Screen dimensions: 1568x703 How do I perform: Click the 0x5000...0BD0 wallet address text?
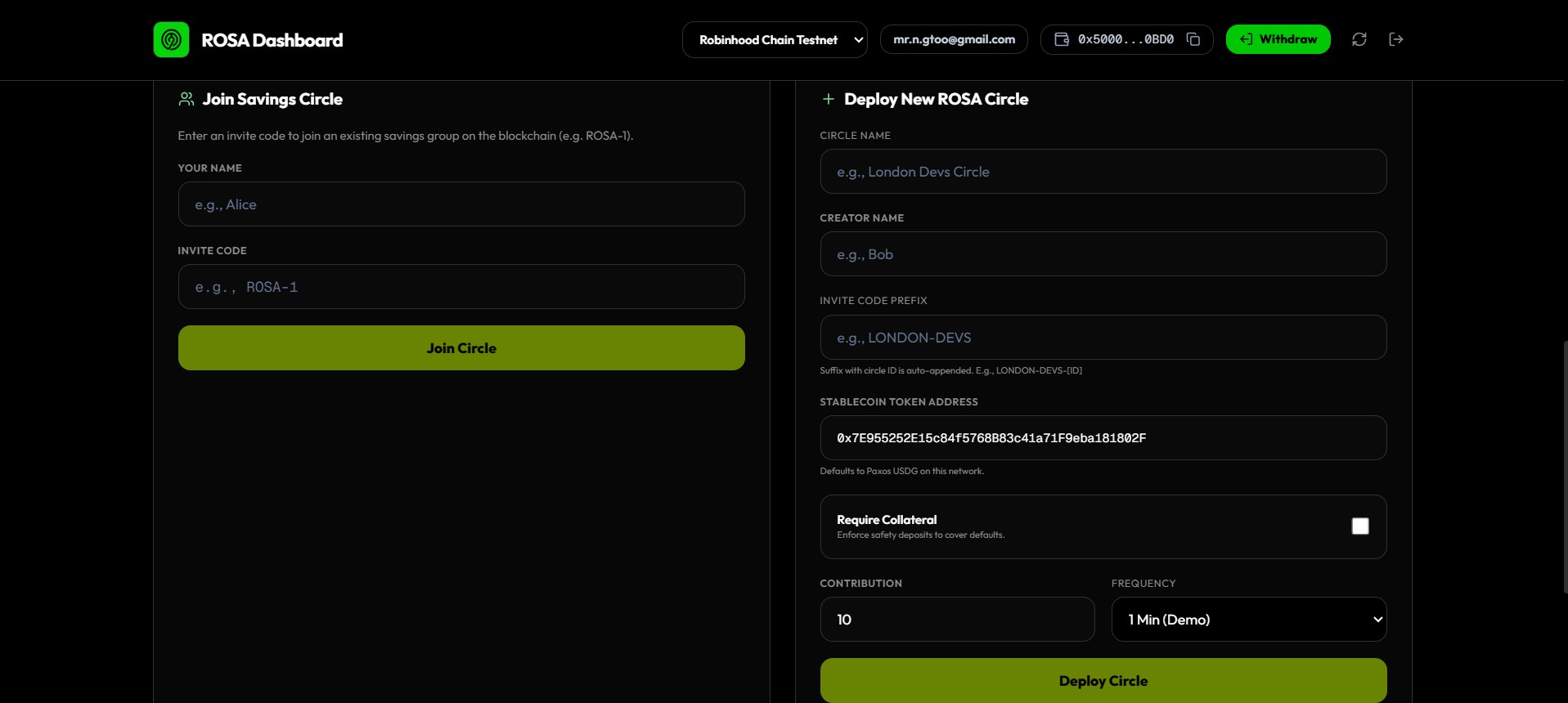point(1125,39)
